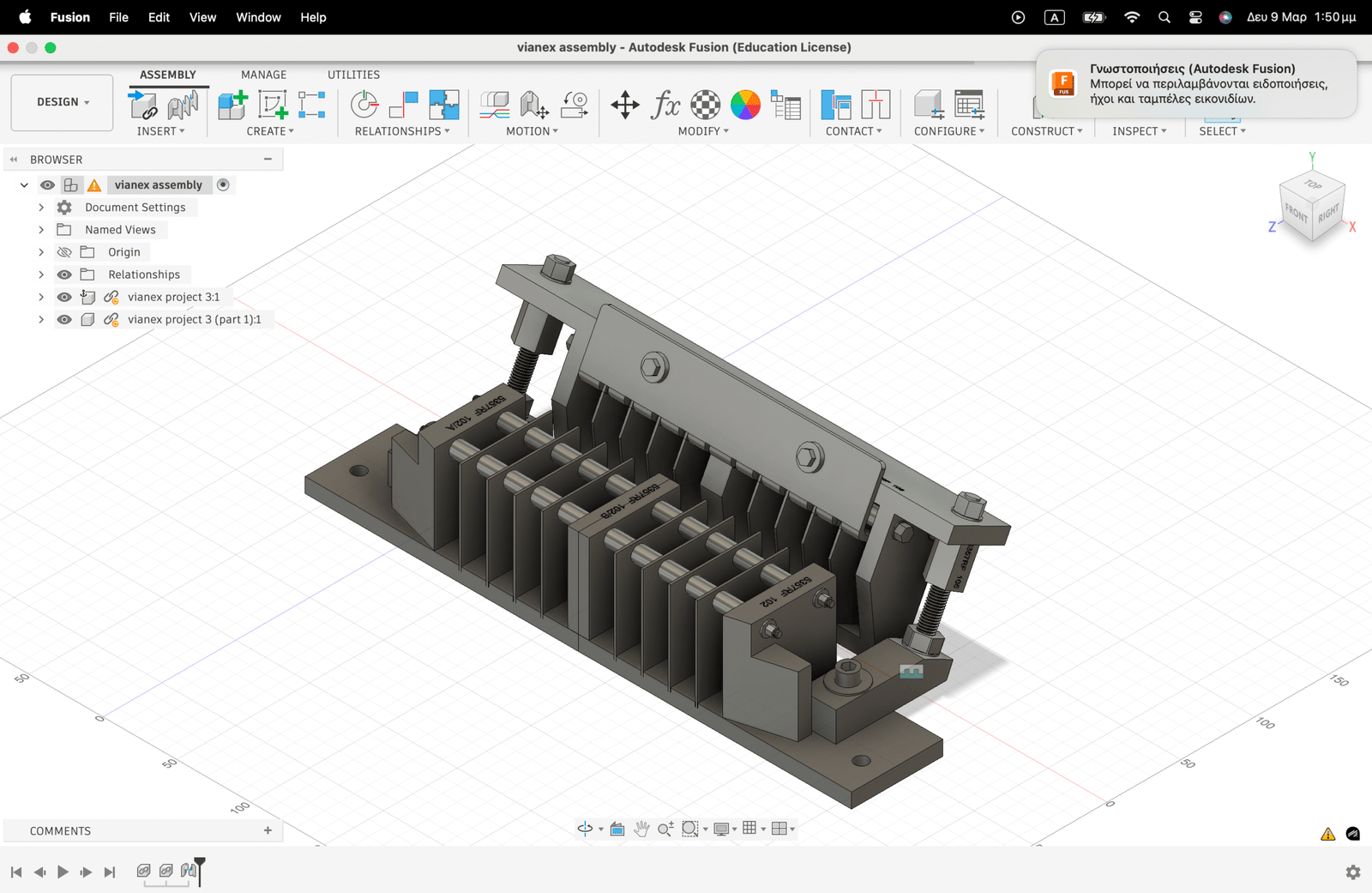
Task: Hide vianex project 3:1 component
Action: click(64, 297)
